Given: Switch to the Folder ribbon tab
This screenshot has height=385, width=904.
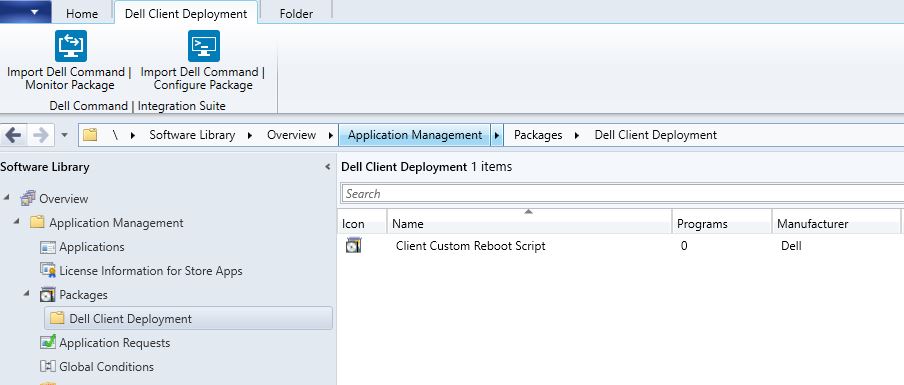Looking at the screenshot, I should pyautogui.click(x=296, y=13).
